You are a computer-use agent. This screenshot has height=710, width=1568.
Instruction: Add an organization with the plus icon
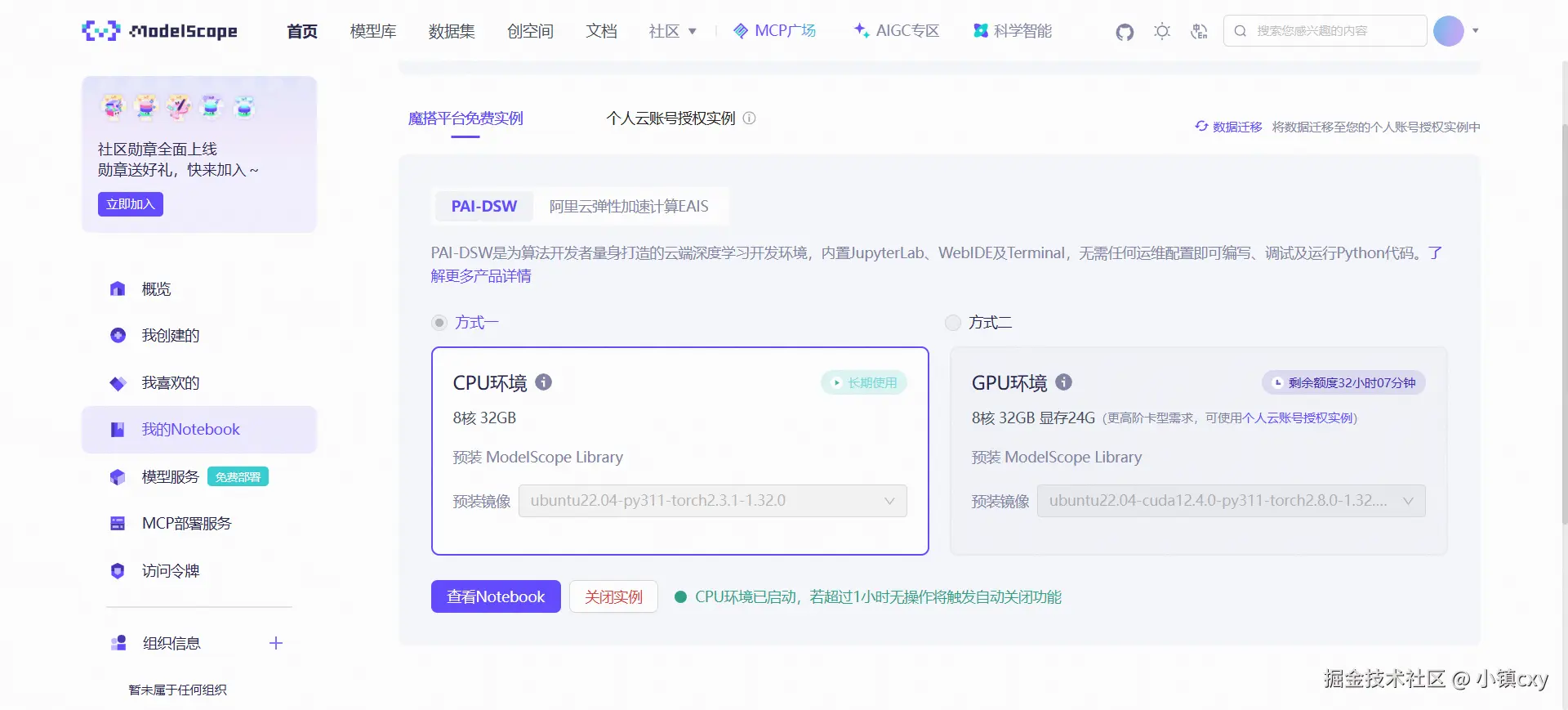(x=276, y=643)
